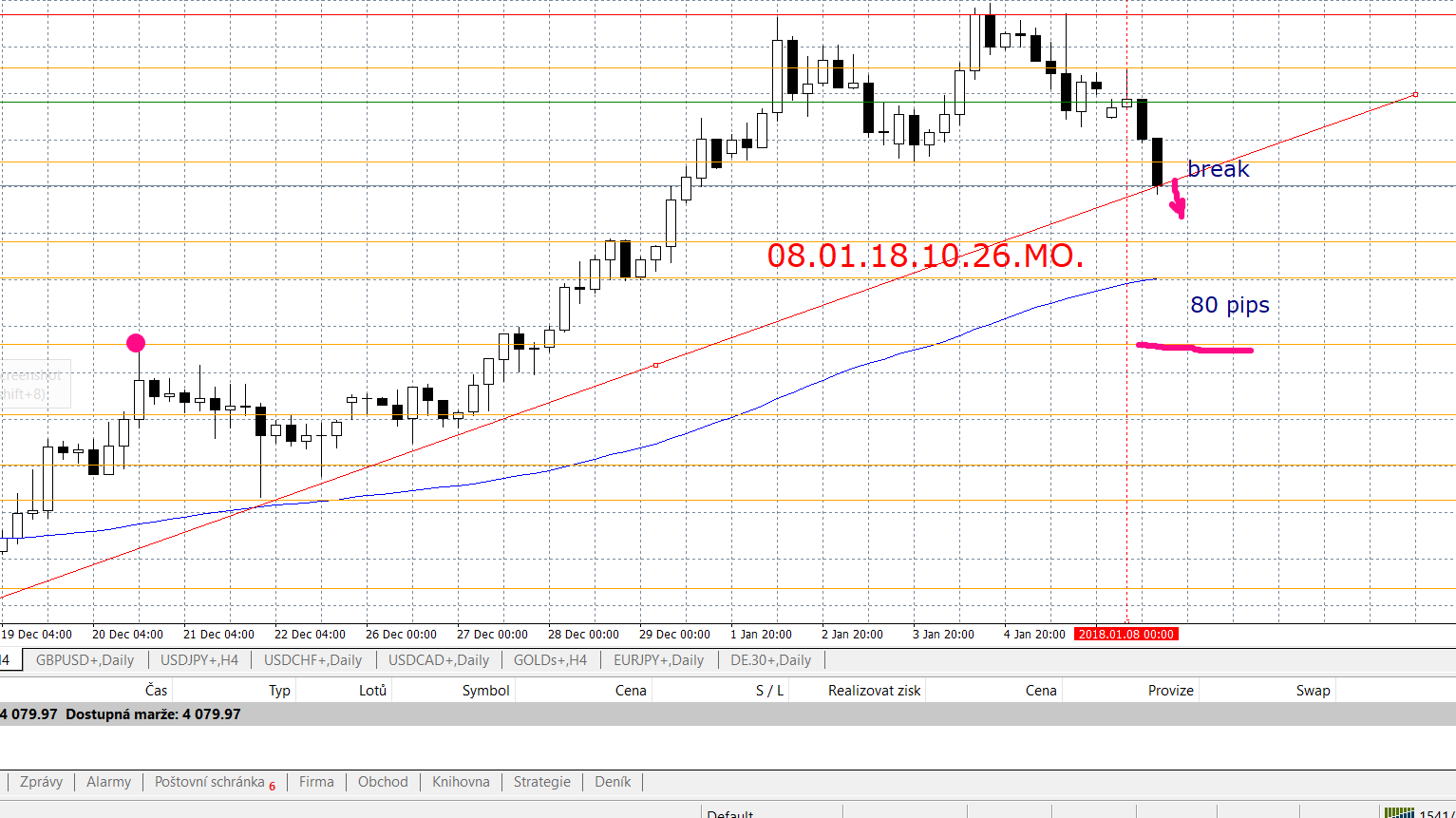1456x818 pixels.
Task: Switch to the Knihovna terminal tab
Action: (x=461, y=782)
